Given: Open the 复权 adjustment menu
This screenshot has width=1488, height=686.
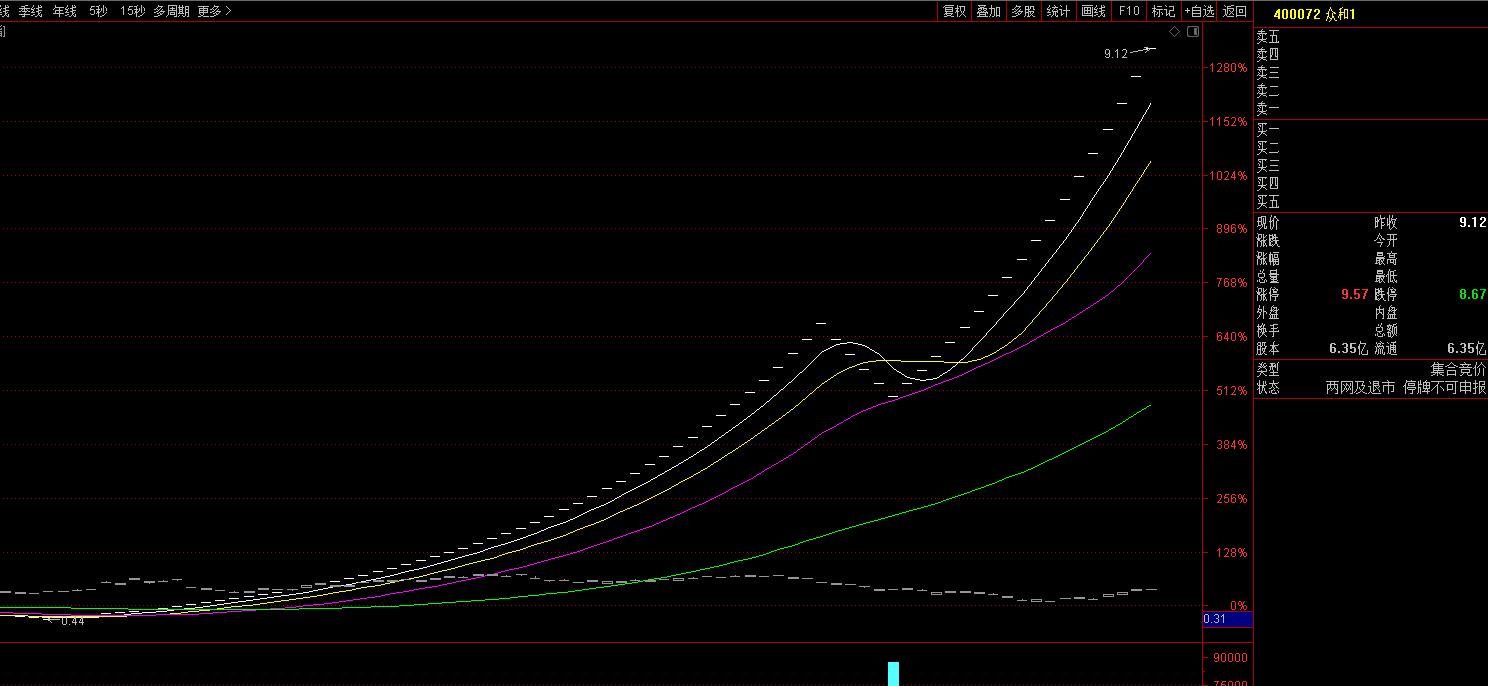Looking at the screenshot, I should click(954, 11).
